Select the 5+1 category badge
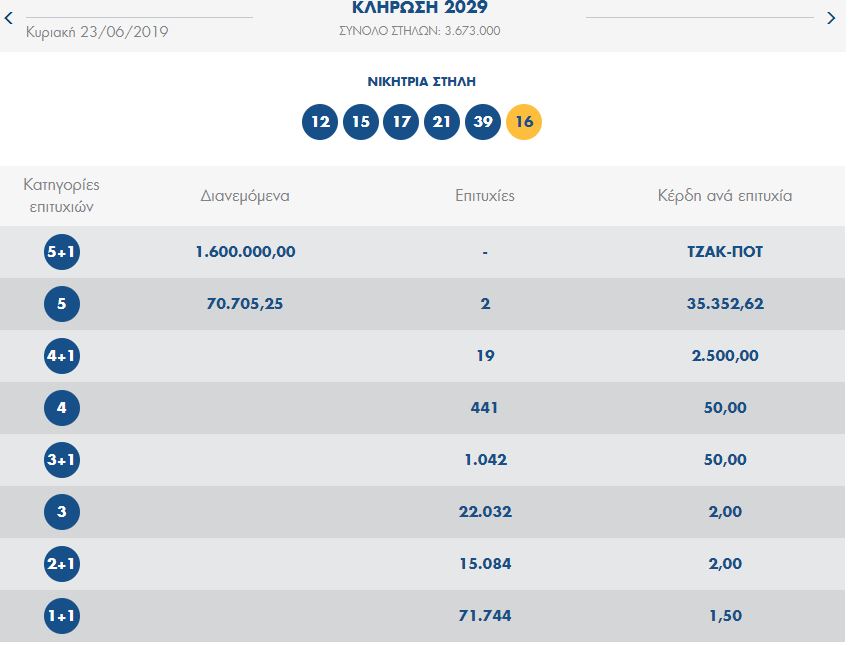The width and height of the screenshot is (860, 646). 62,252
